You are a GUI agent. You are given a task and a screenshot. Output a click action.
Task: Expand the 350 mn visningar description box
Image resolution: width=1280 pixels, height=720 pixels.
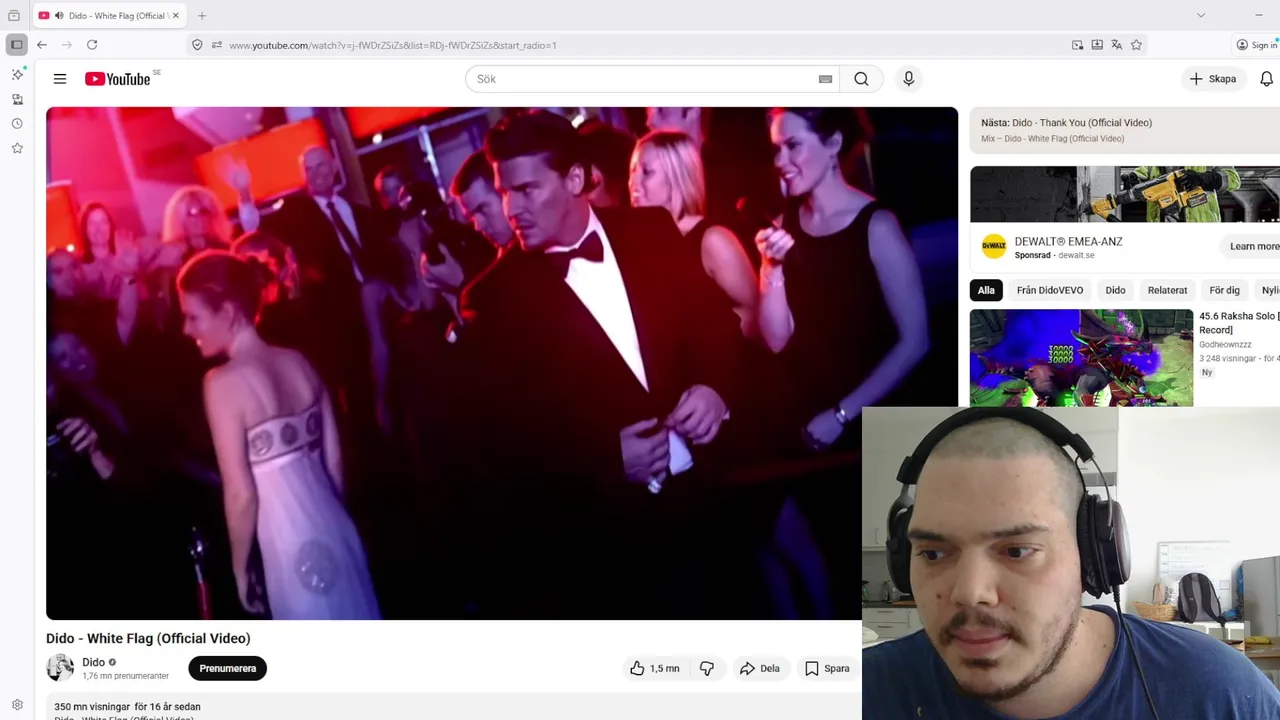click(453, 706)
